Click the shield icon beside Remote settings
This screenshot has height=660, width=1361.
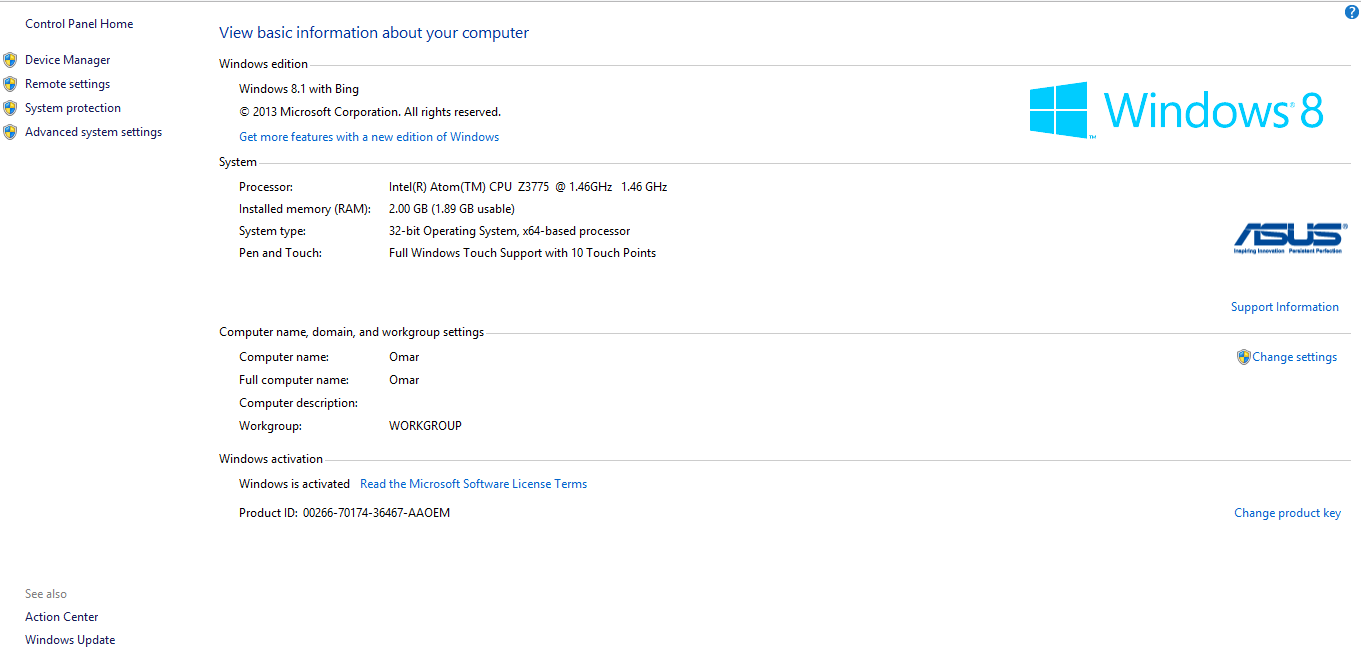pos(10,84)
